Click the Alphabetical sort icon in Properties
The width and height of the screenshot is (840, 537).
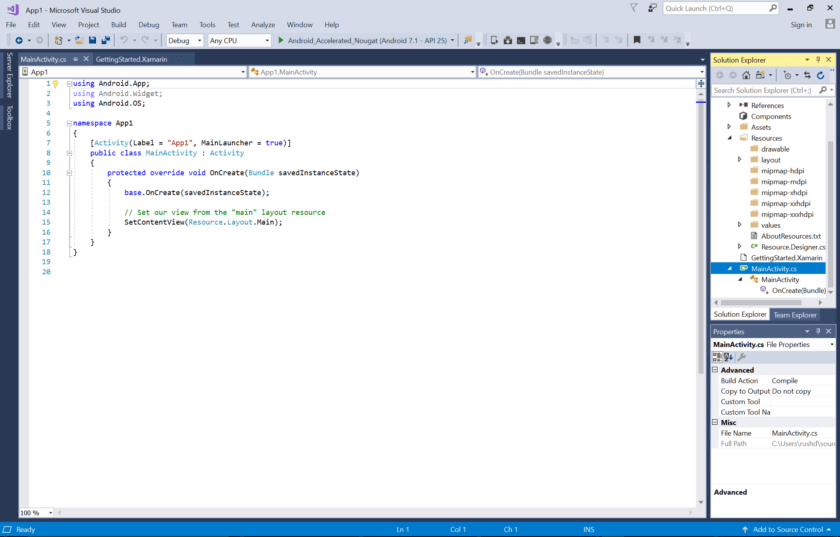728,357
